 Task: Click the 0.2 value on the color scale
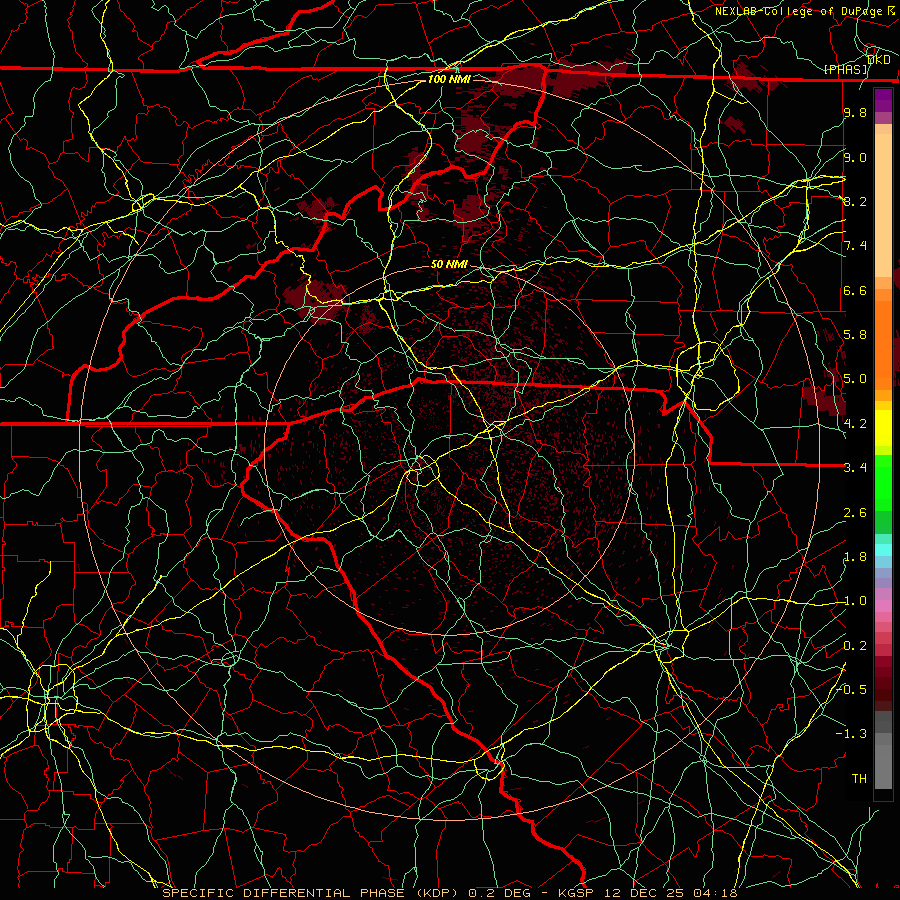(855, 646)
